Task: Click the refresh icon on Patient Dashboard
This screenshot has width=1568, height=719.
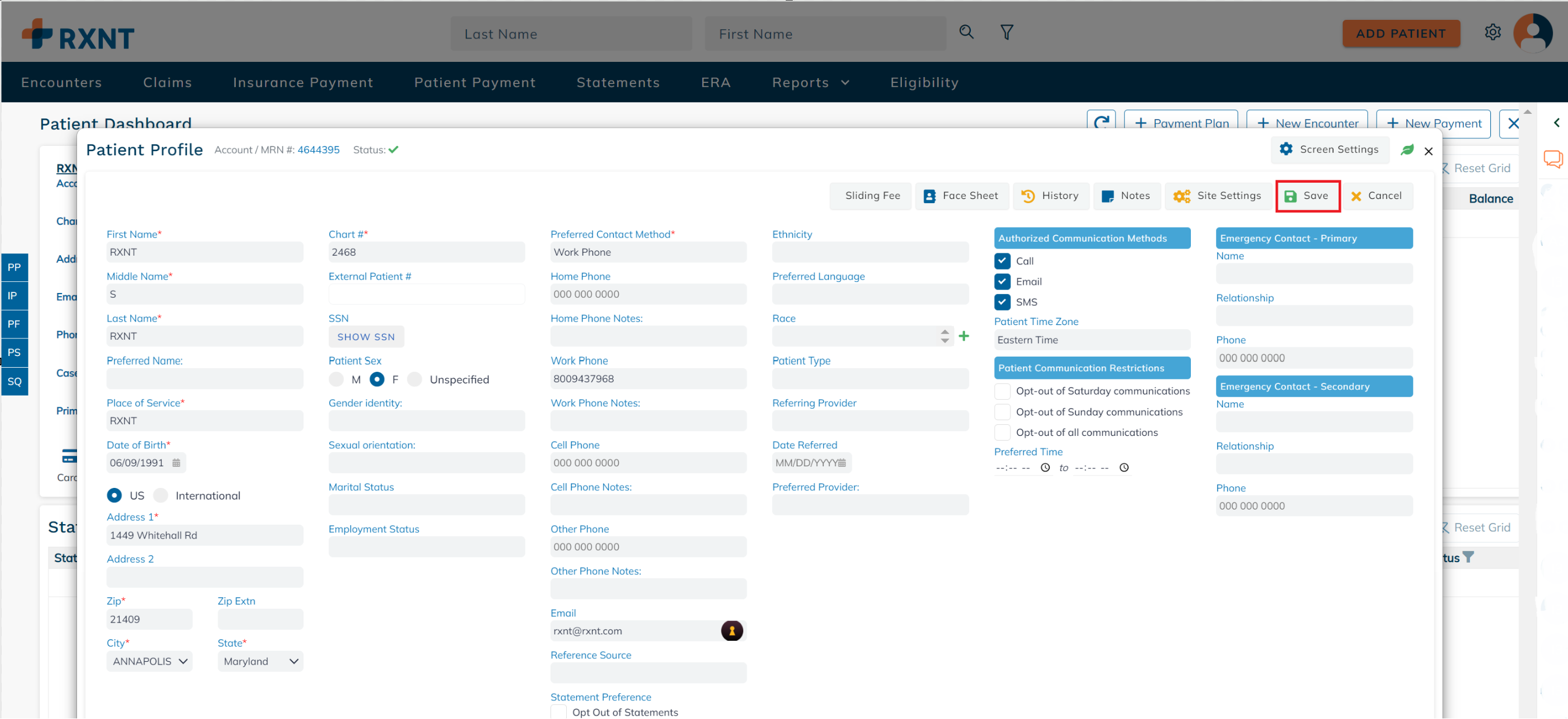Action: tap(1101, 123)
